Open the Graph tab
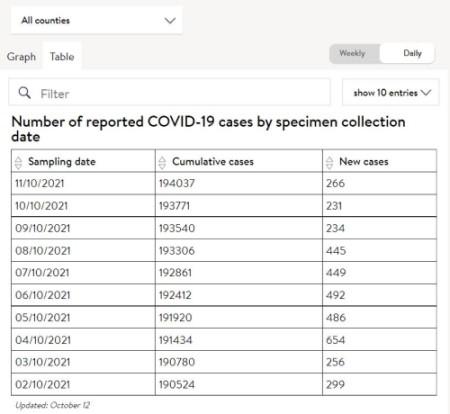The width and height of the screenshot is (450, 414). 21,57
